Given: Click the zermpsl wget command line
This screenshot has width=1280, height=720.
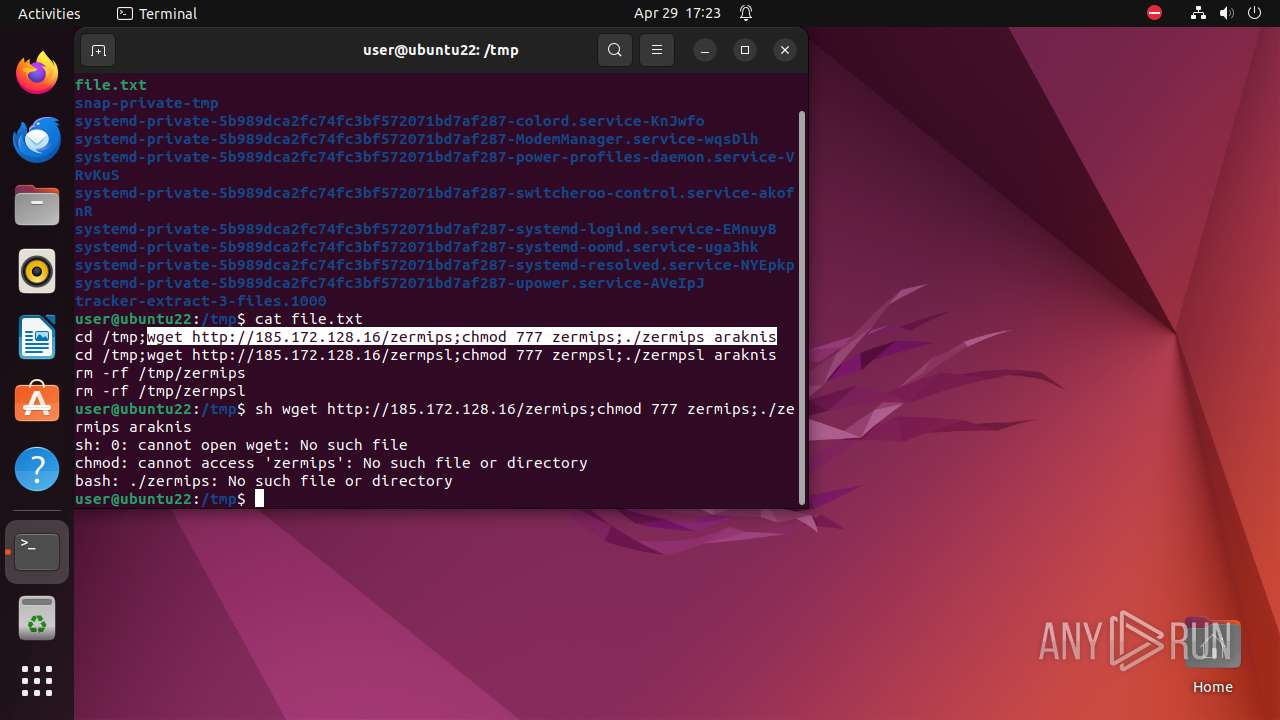Looking at the screenshot, I should (x=426, y=355).
